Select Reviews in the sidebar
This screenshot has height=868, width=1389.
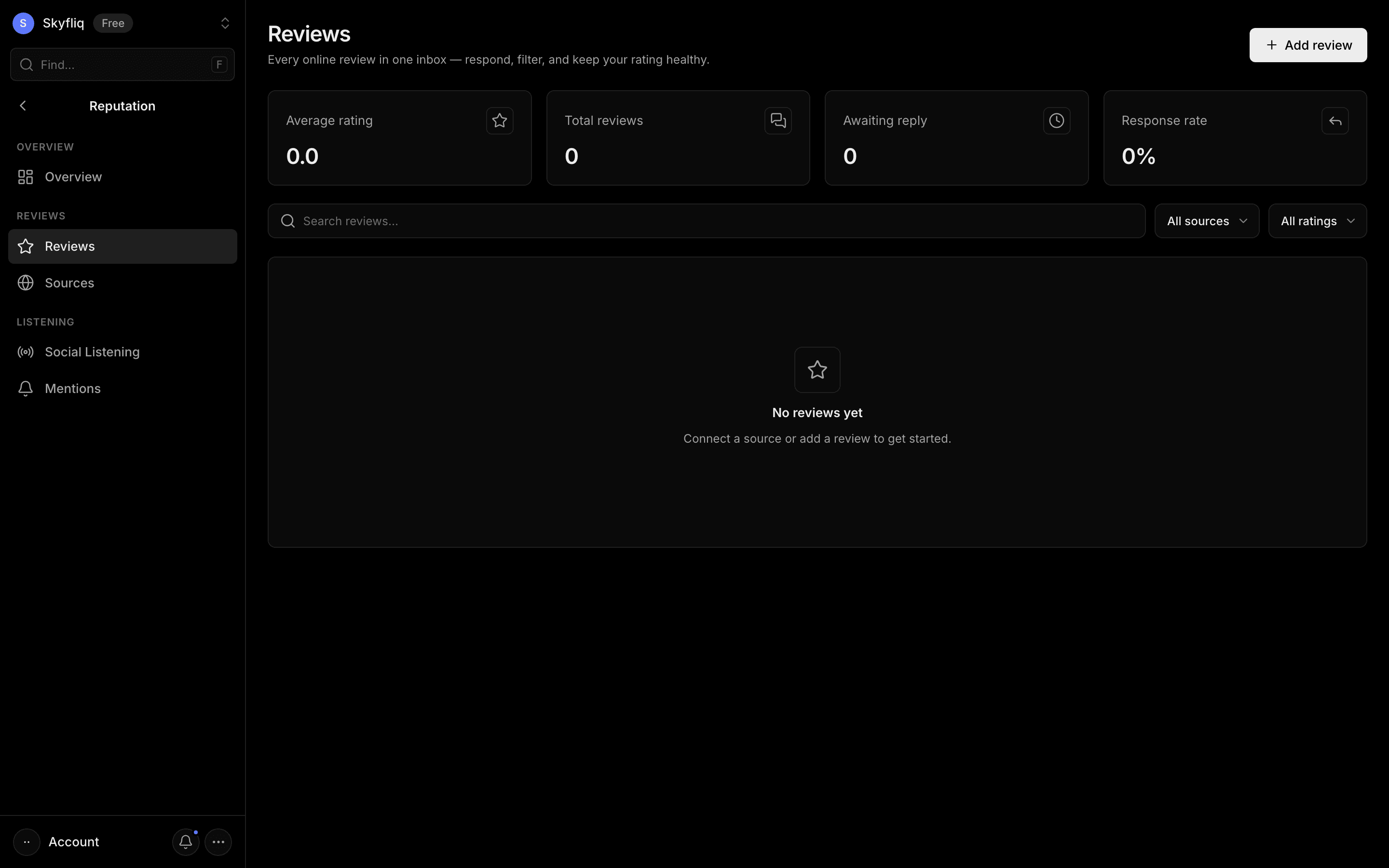click(x=122, y=246)
